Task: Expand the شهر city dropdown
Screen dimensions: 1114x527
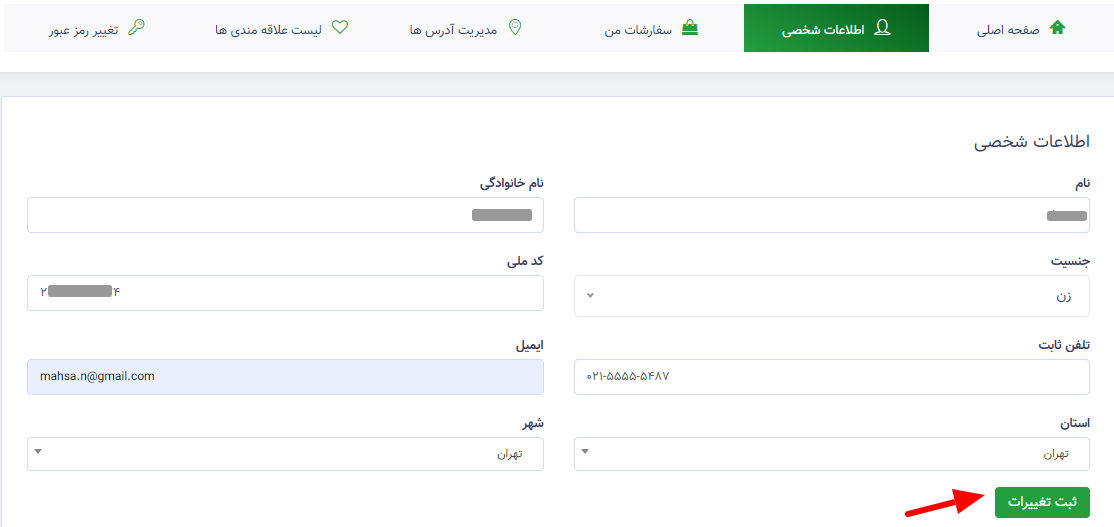Action: pyautogui.click(x=286, y=453)
